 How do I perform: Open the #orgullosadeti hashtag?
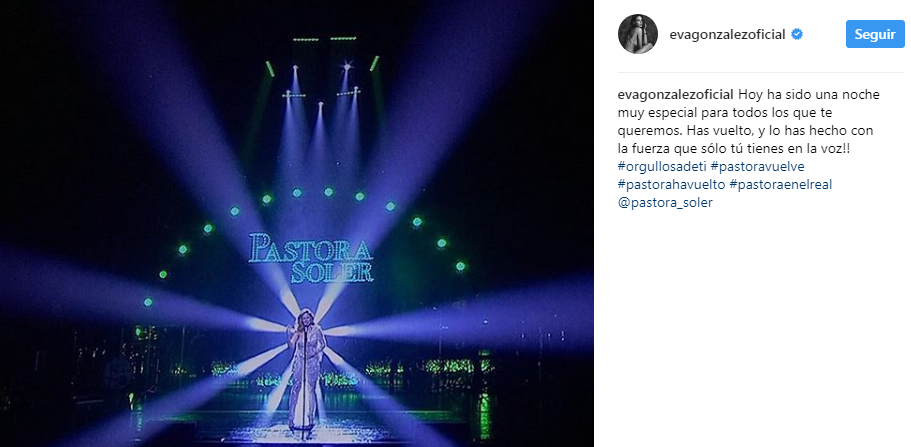click(x=662, y=167)
